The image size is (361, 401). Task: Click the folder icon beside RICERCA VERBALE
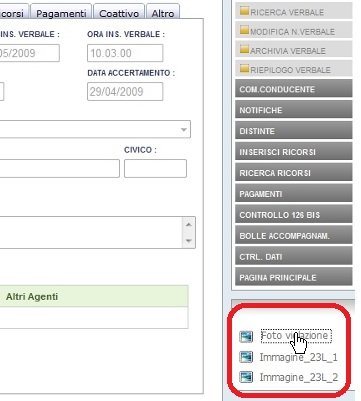244,11
